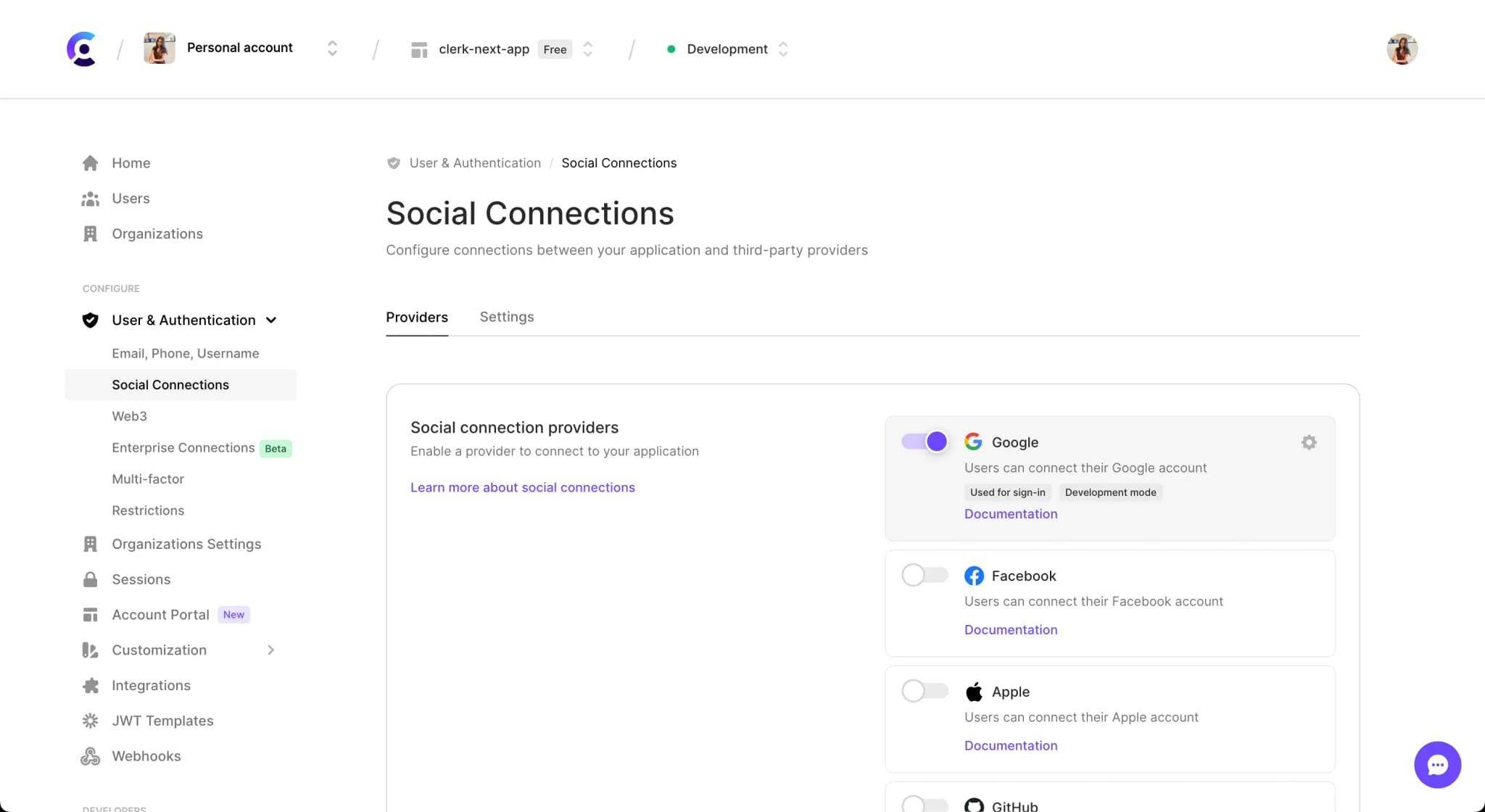The image size is (1485, 812).
Task: Click the user profile avatar top right
Action: [x=1401, y=48]
